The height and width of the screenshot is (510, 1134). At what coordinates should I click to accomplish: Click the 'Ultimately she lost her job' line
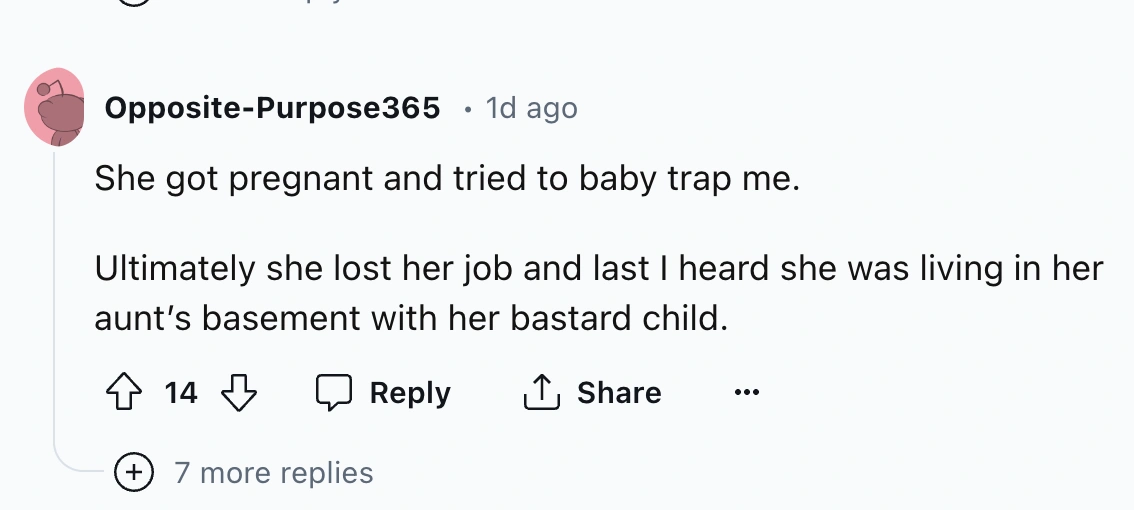(x=598, y=268)
